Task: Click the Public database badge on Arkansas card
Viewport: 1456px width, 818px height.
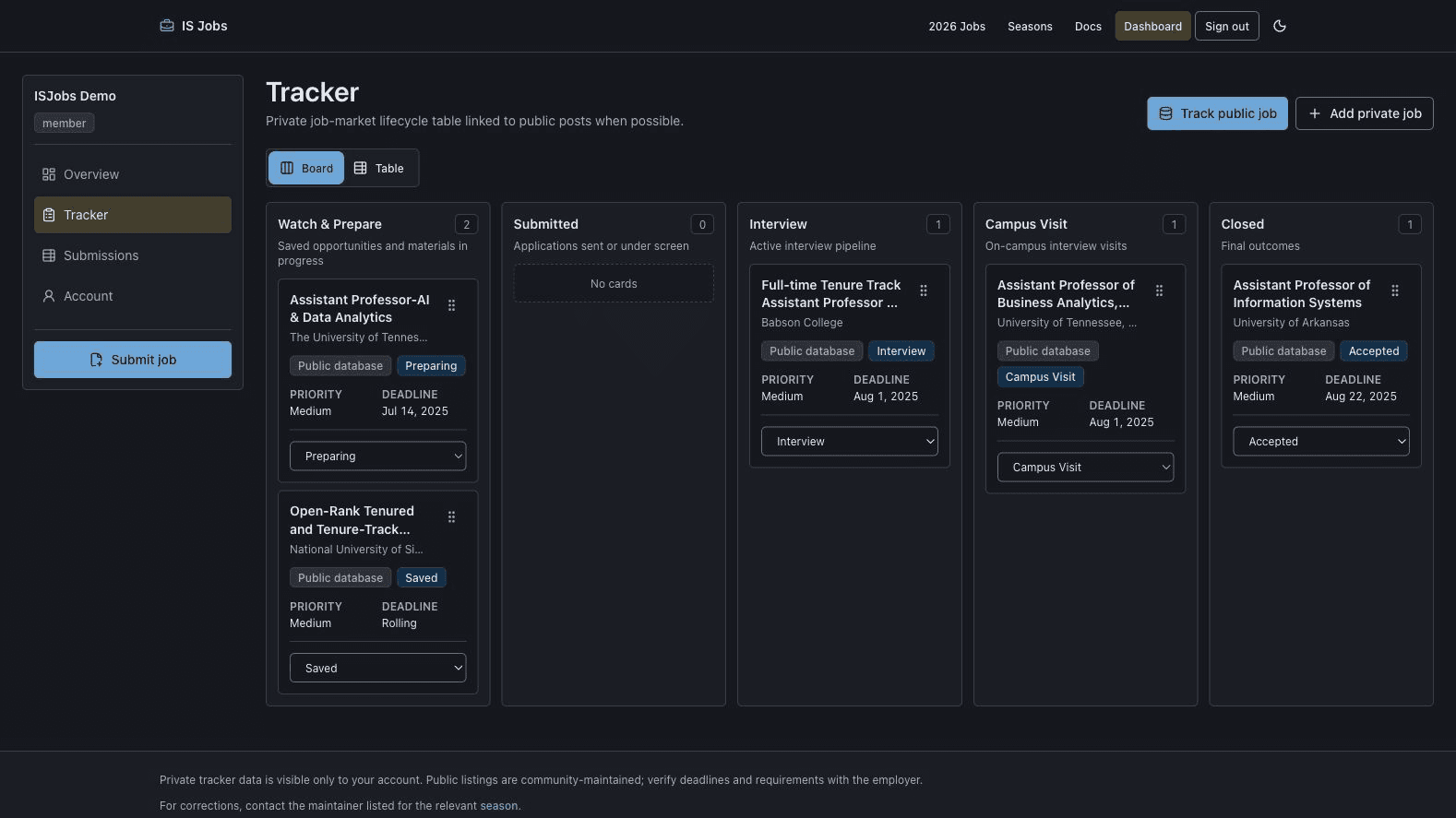Action: [x=1283, y=351]
